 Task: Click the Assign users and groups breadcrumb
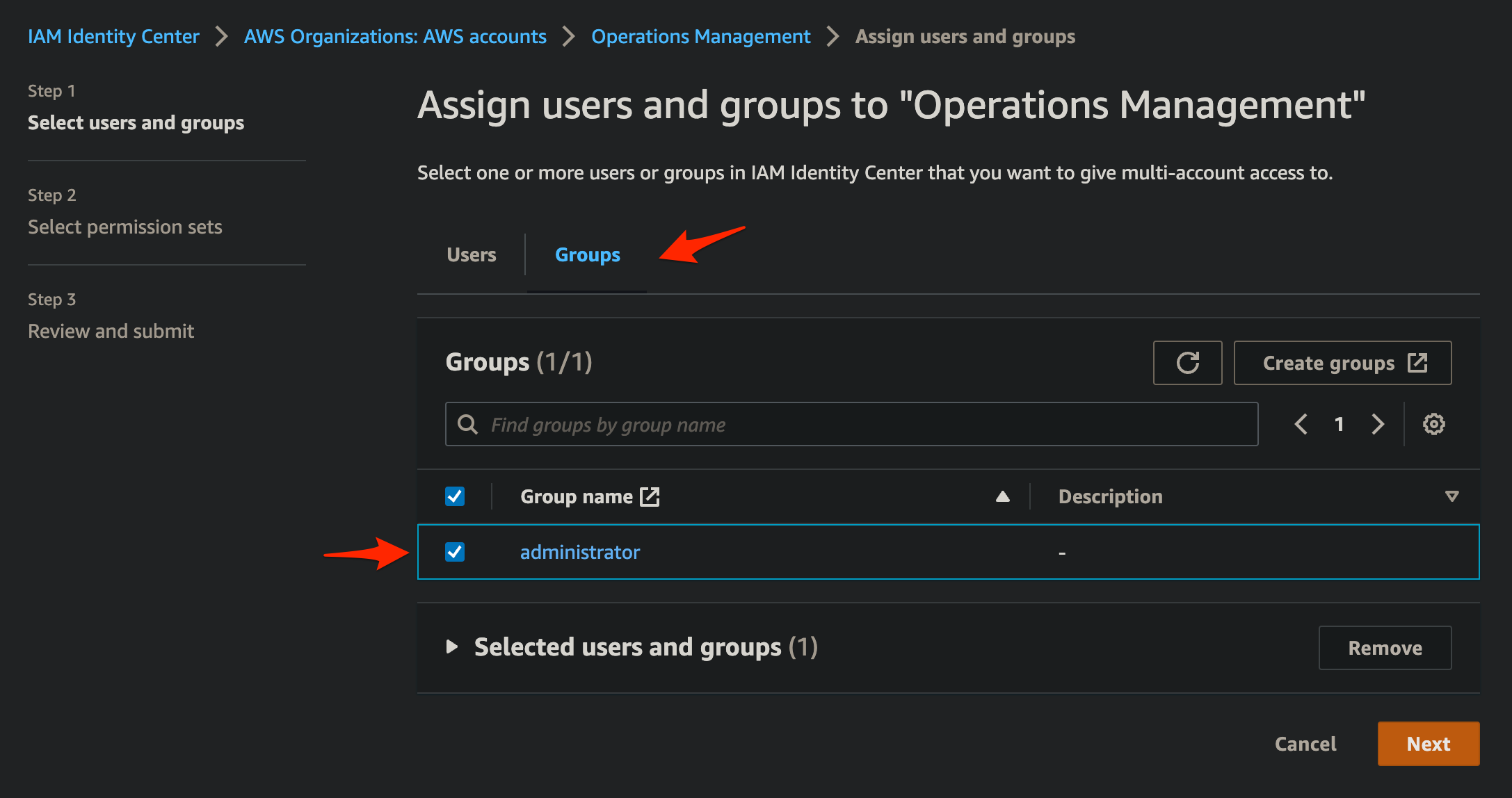tap(965, 36)
